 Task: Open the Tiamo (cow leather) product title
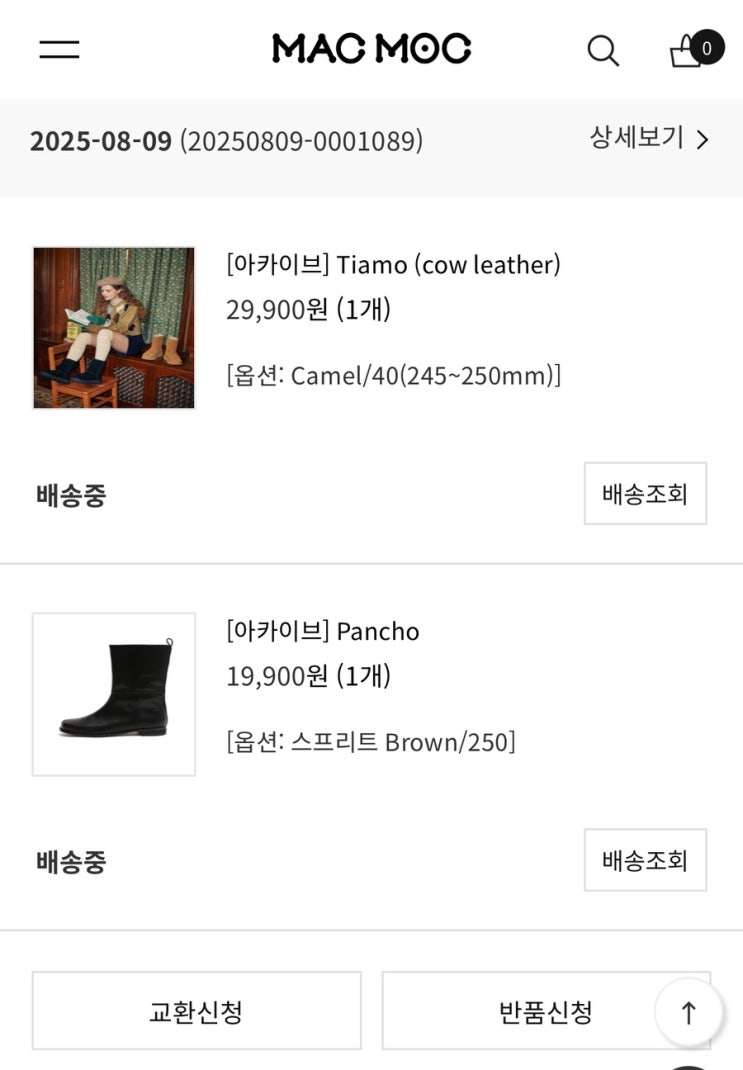point(394,265)
